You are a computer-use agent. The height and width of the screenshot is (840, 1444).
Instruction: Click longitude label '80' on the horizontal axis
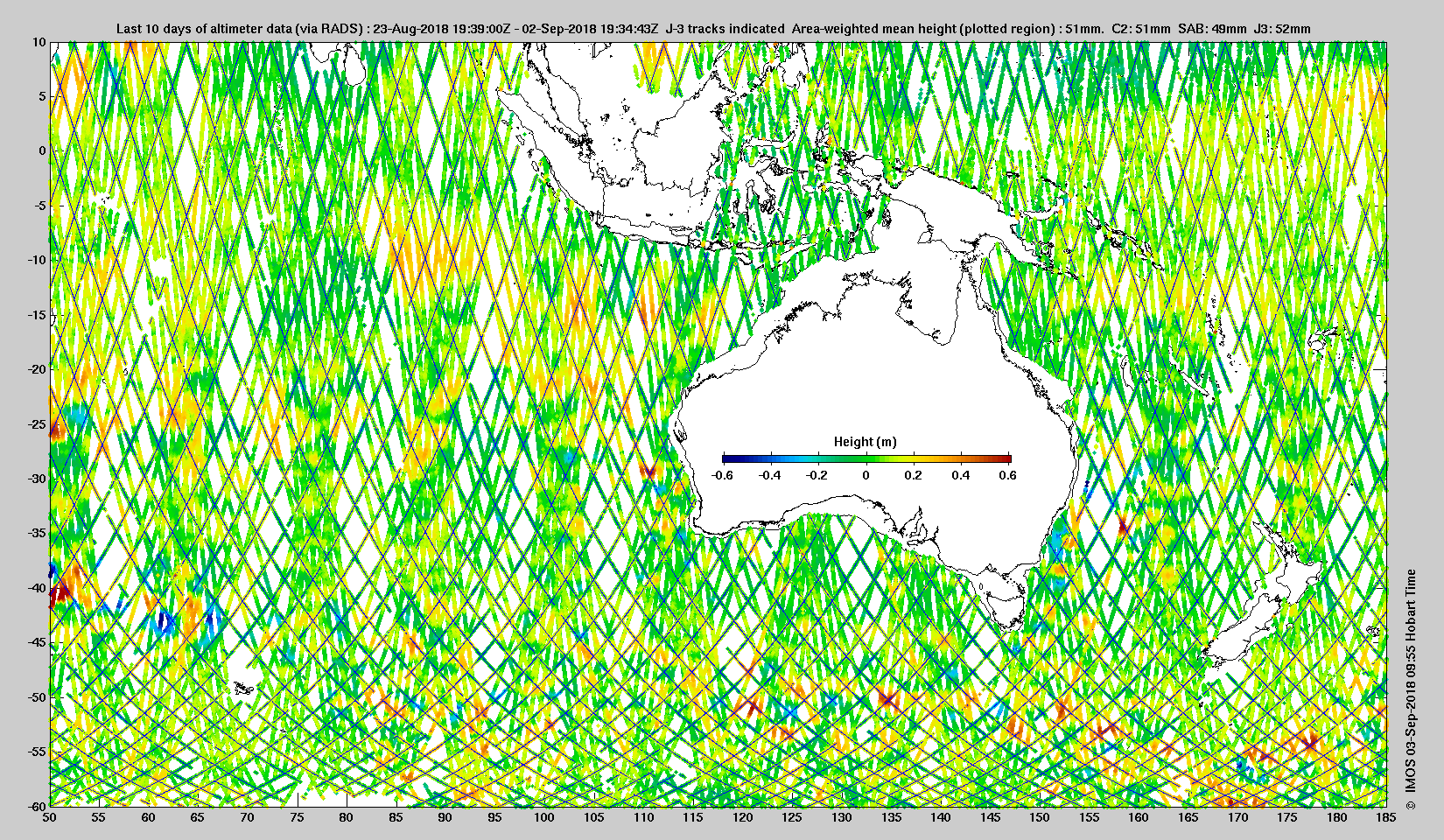pyautogui.click(x=347, y=817)
